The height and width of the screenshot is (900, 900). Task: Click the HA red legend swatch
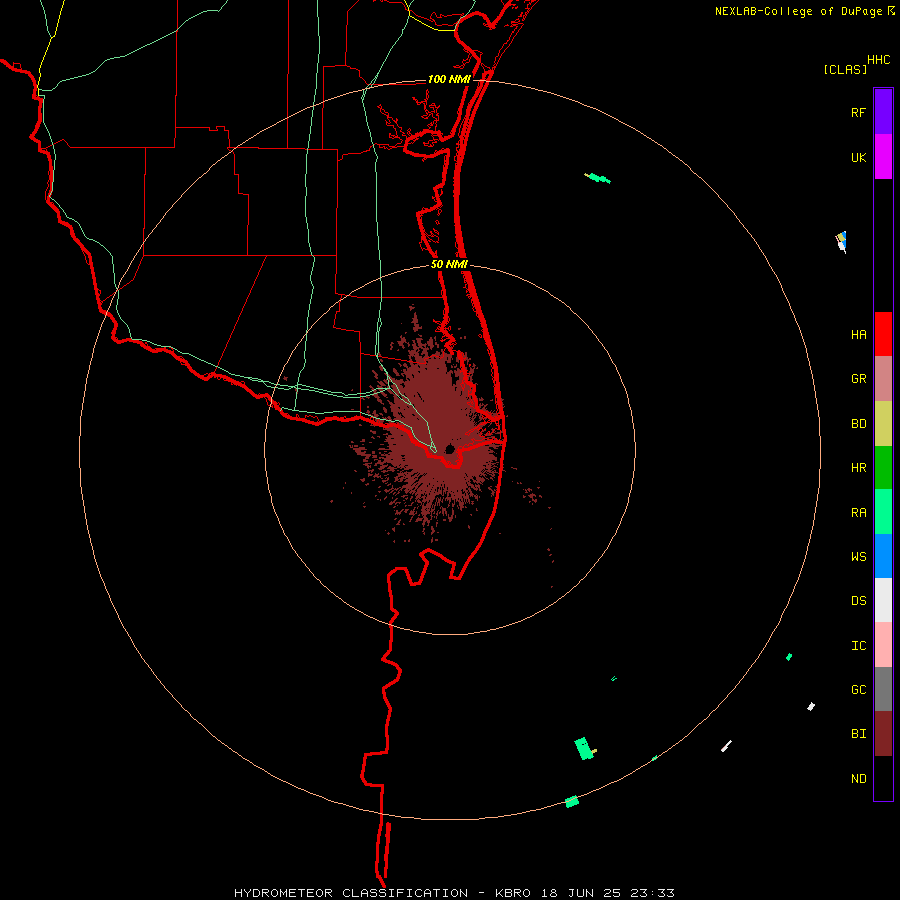point(883,334)
